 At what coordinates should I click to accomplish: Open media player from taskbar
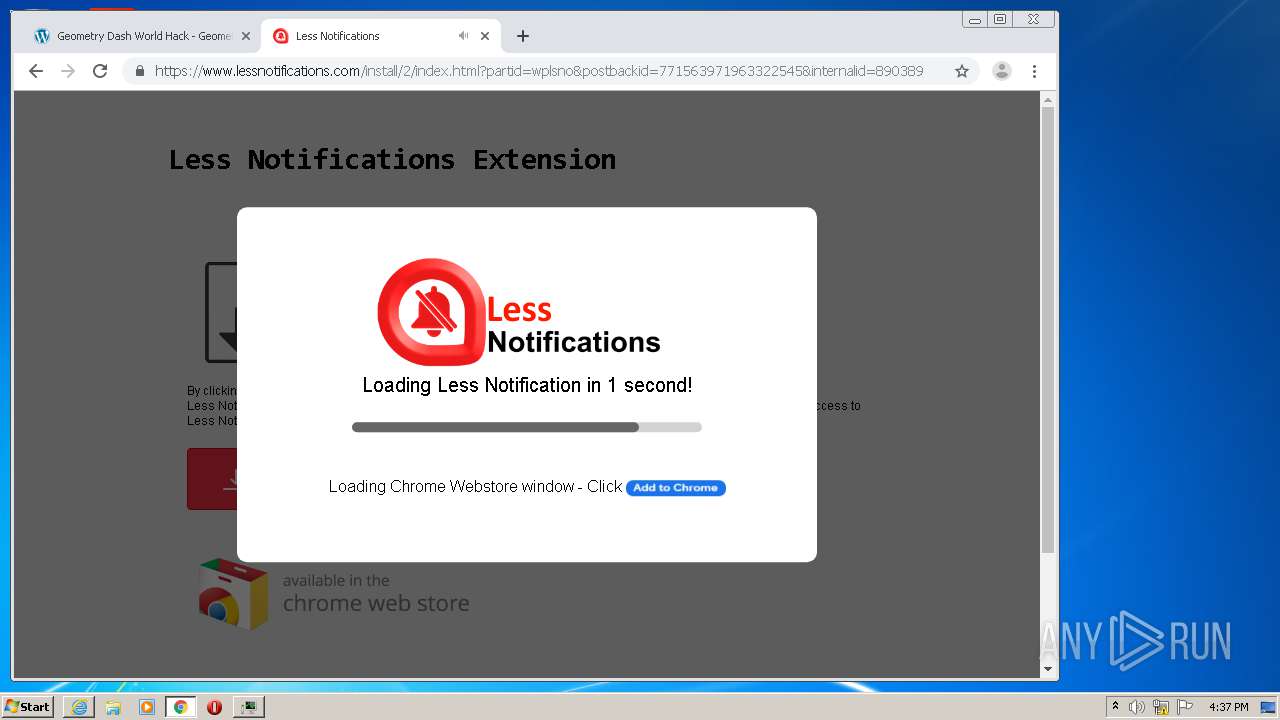tap(147, 707)
